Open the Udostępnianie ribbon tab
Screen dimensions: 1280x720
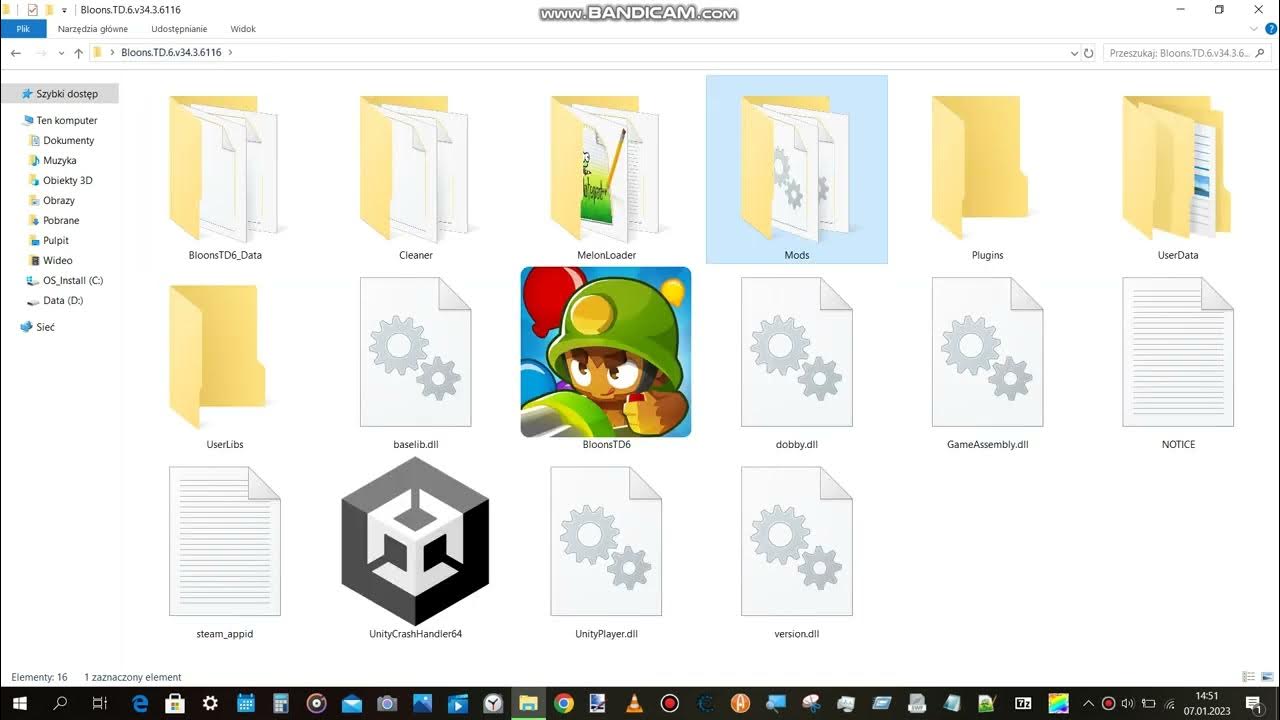point(179,29)
